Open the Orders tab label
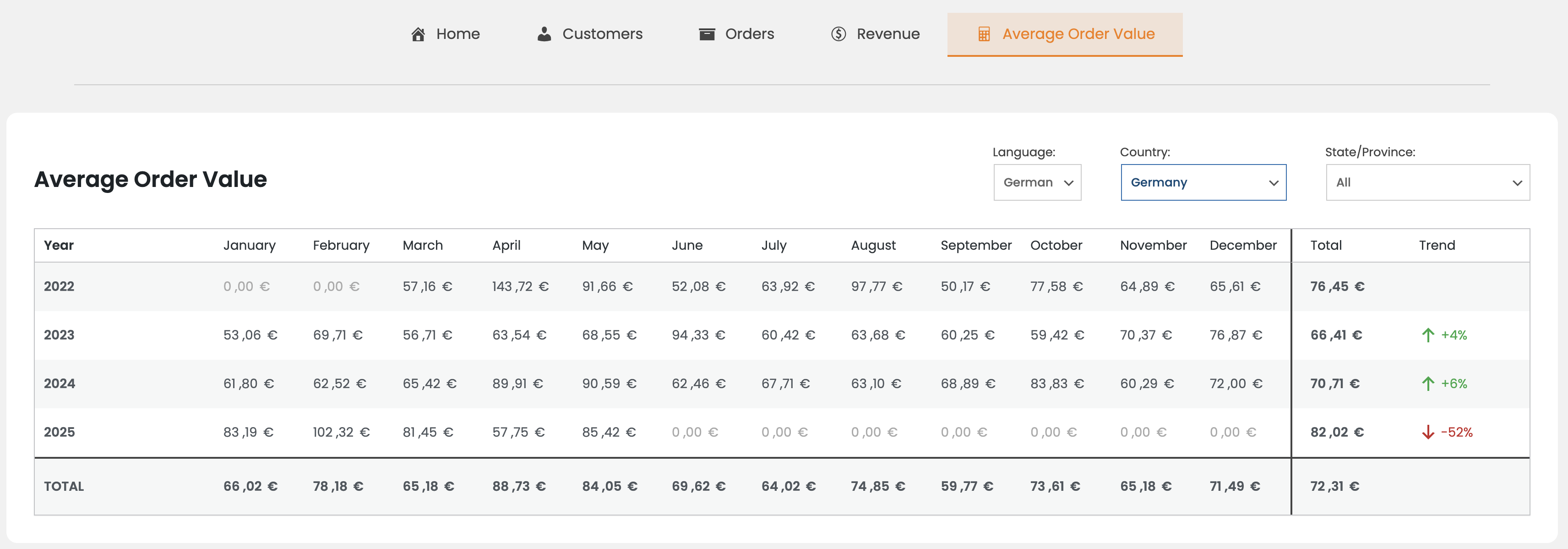The width and height of the screenshot is (1568, 549). (x=749, y=34)
